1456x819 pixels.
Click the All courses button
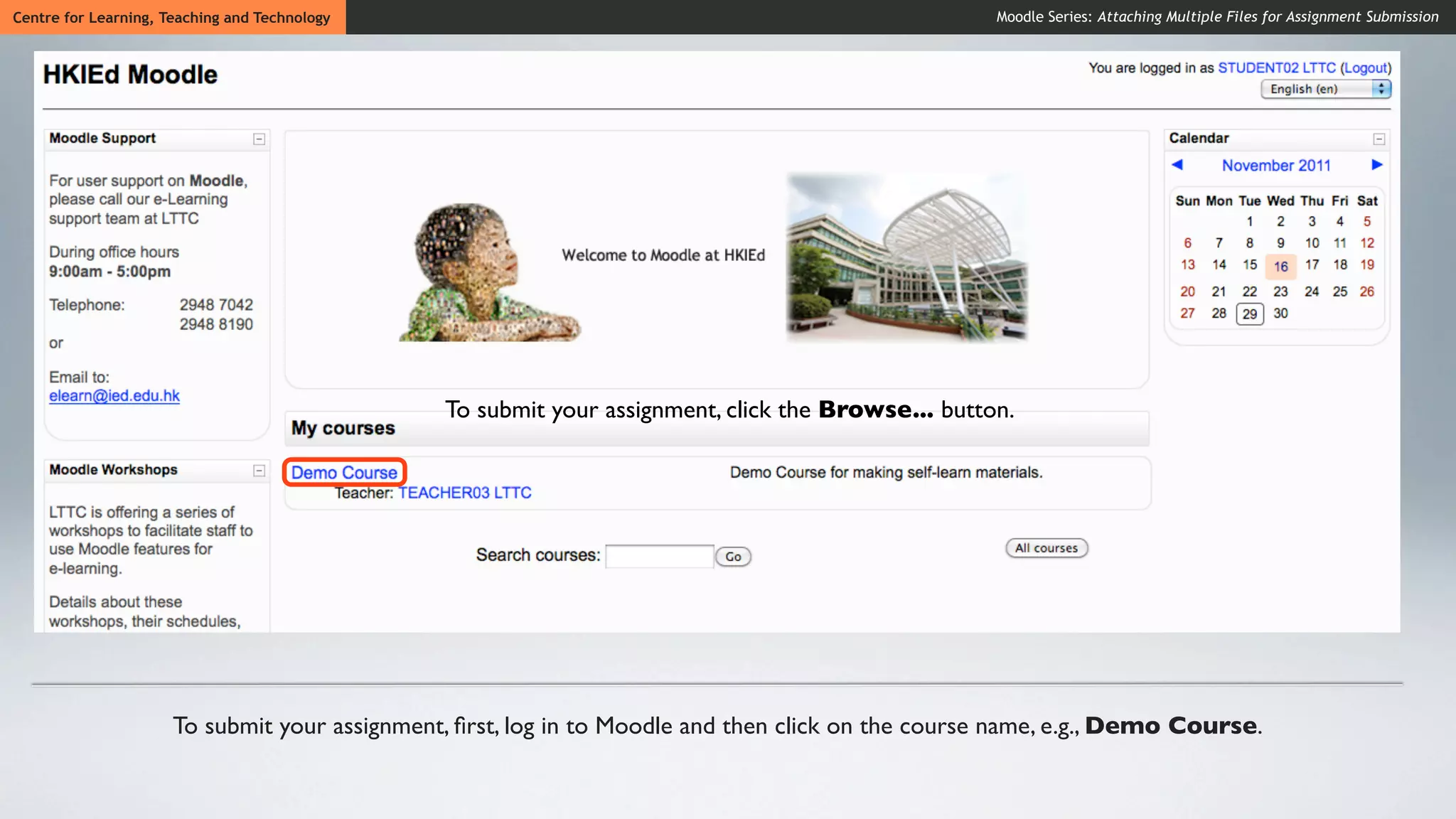(1046, 548)
